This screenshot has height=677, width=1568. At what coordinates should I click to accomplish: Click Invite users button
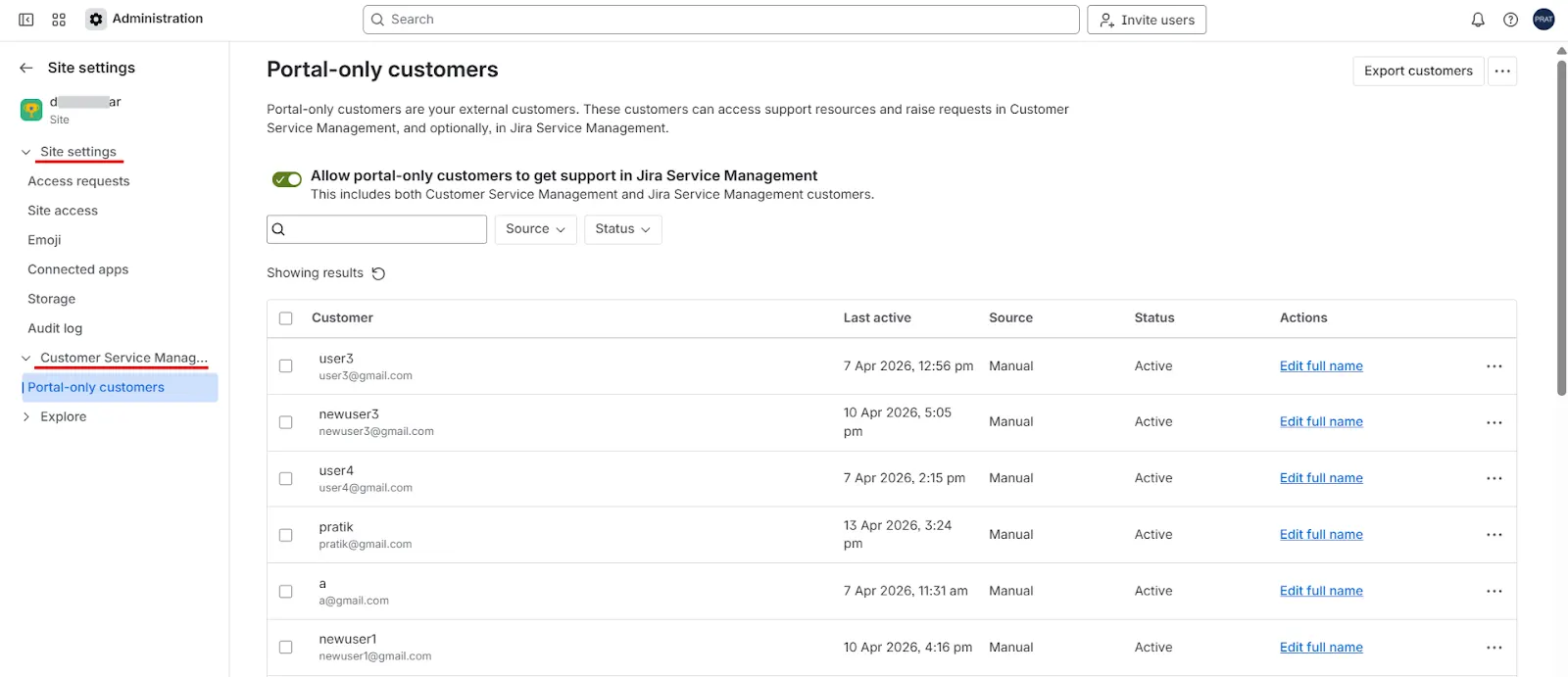point(1147,20)
